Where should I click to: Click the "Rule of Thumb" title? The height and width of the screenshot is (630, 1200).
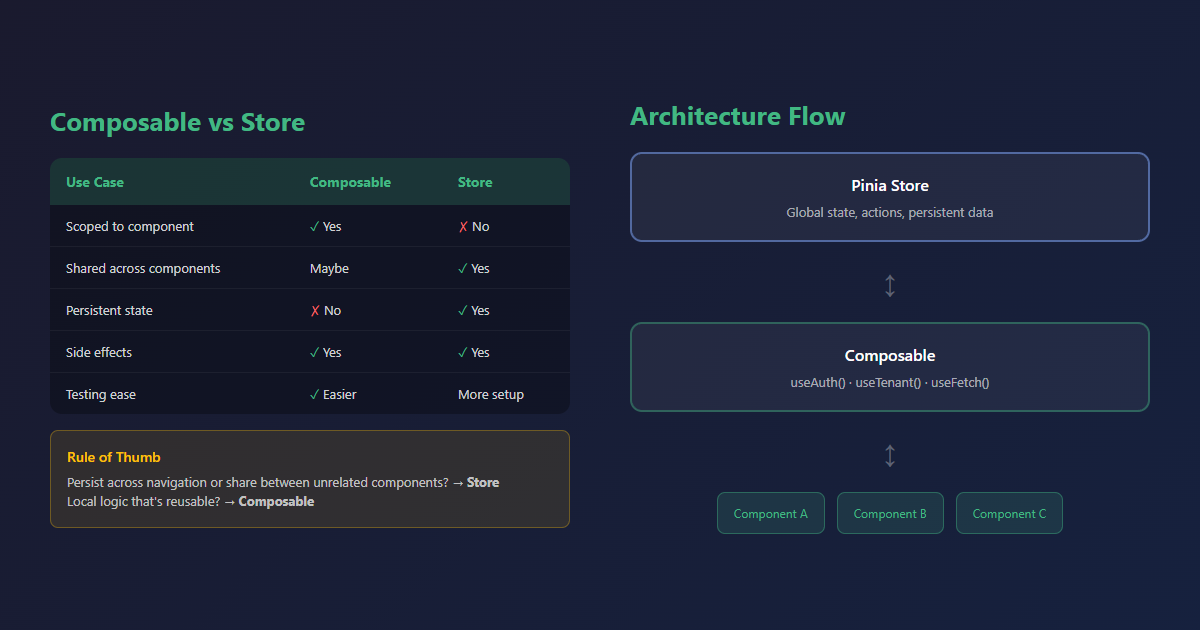tap(114, 457)
